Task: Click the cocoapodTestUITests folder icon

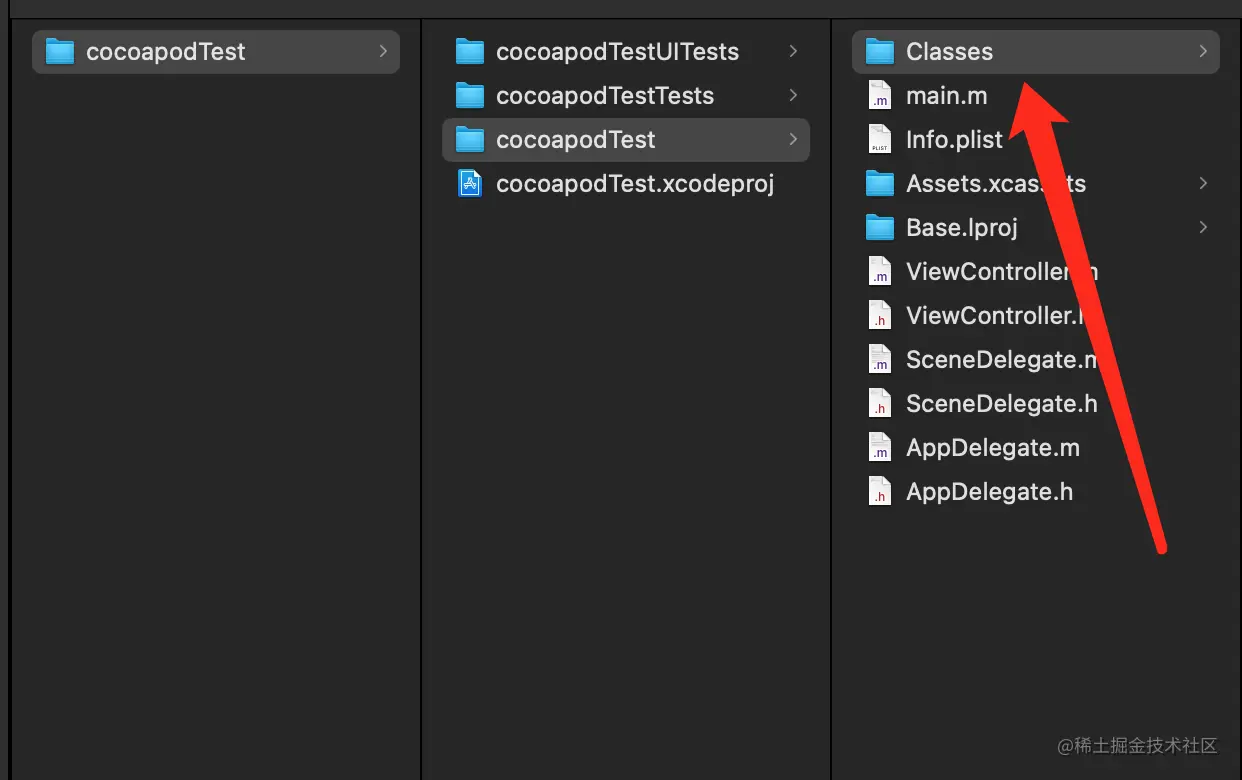Action: (x=469, y=52)
